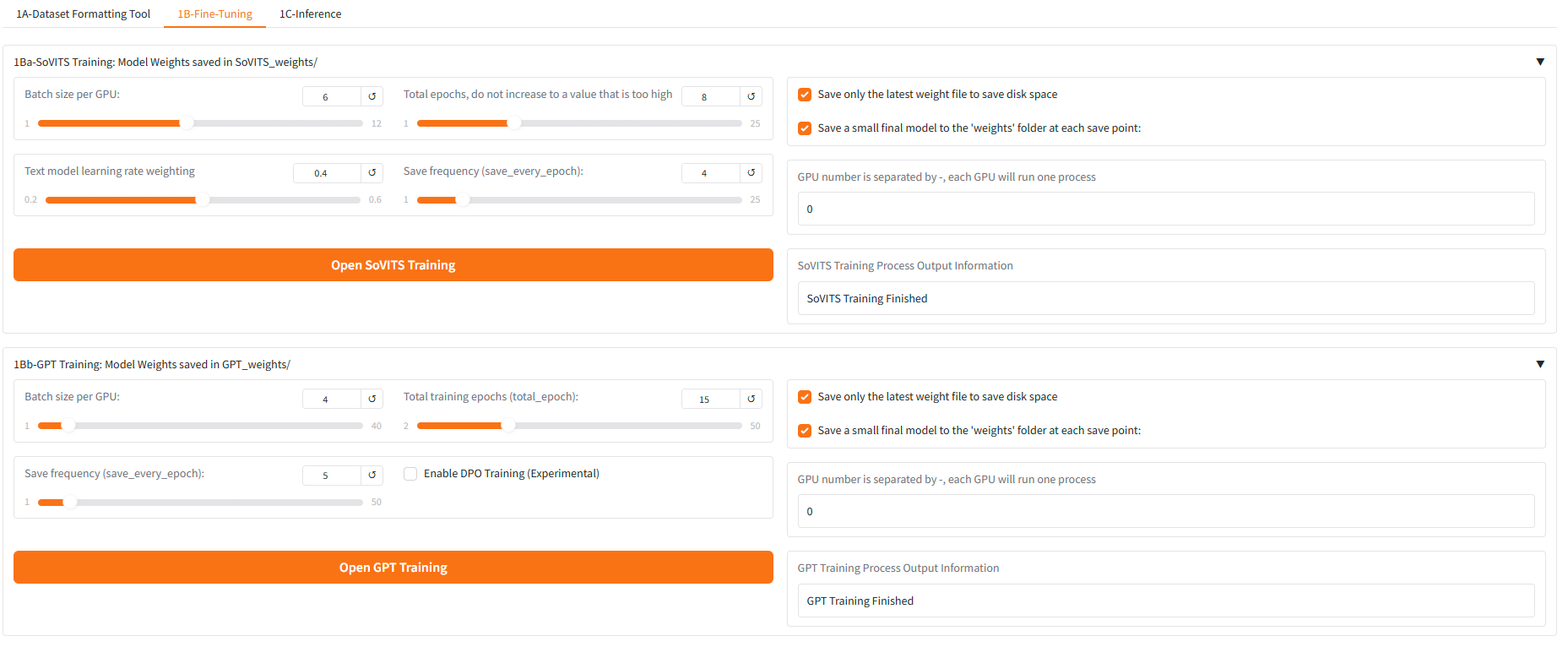This screenshot has width=1568, height=647.
Task: Reset SoVITS total epochs value
Action: (751, 96)
